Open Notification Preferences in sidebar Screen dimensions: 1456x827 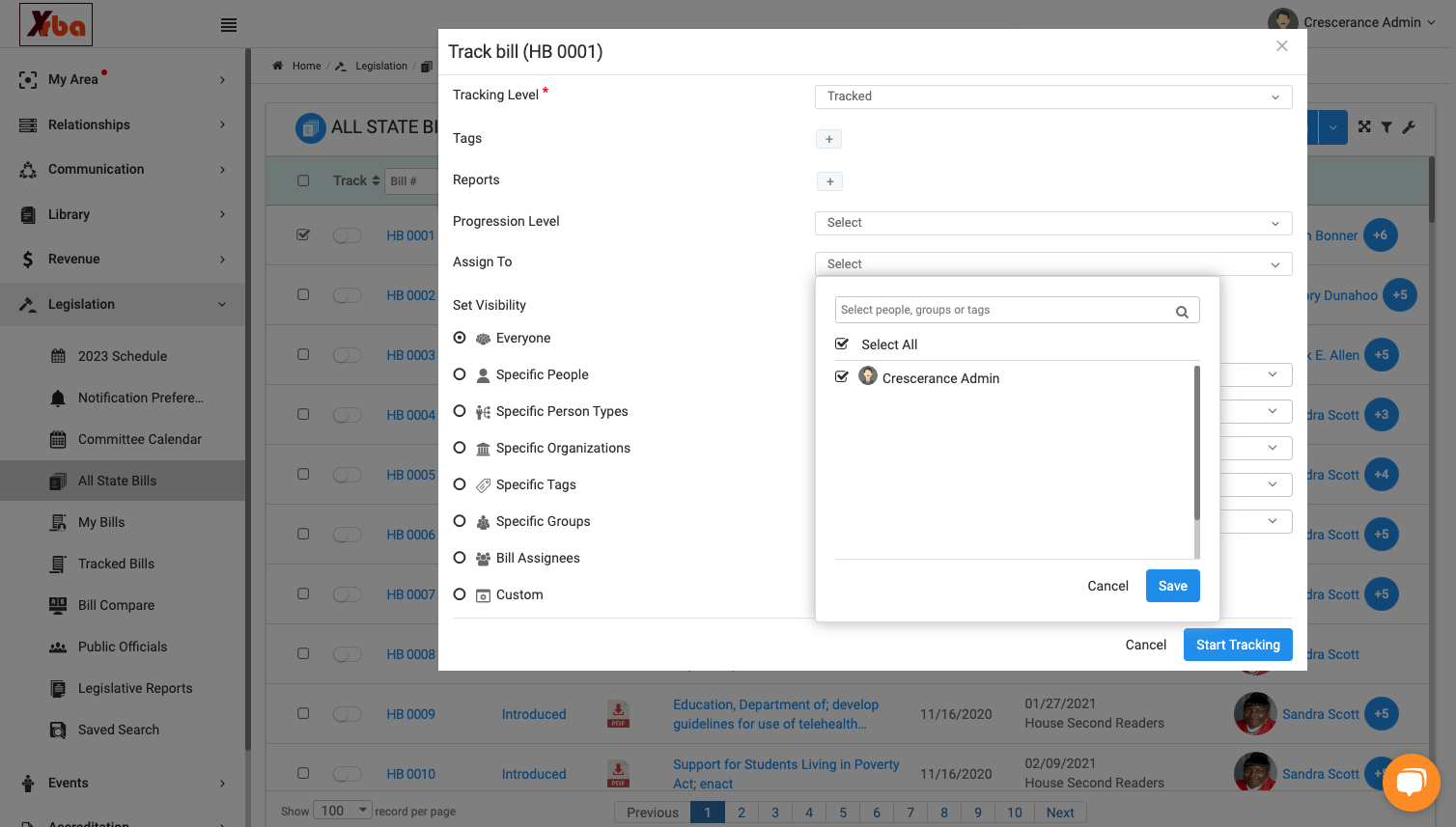pyautogui.click(x=141, y=398)
